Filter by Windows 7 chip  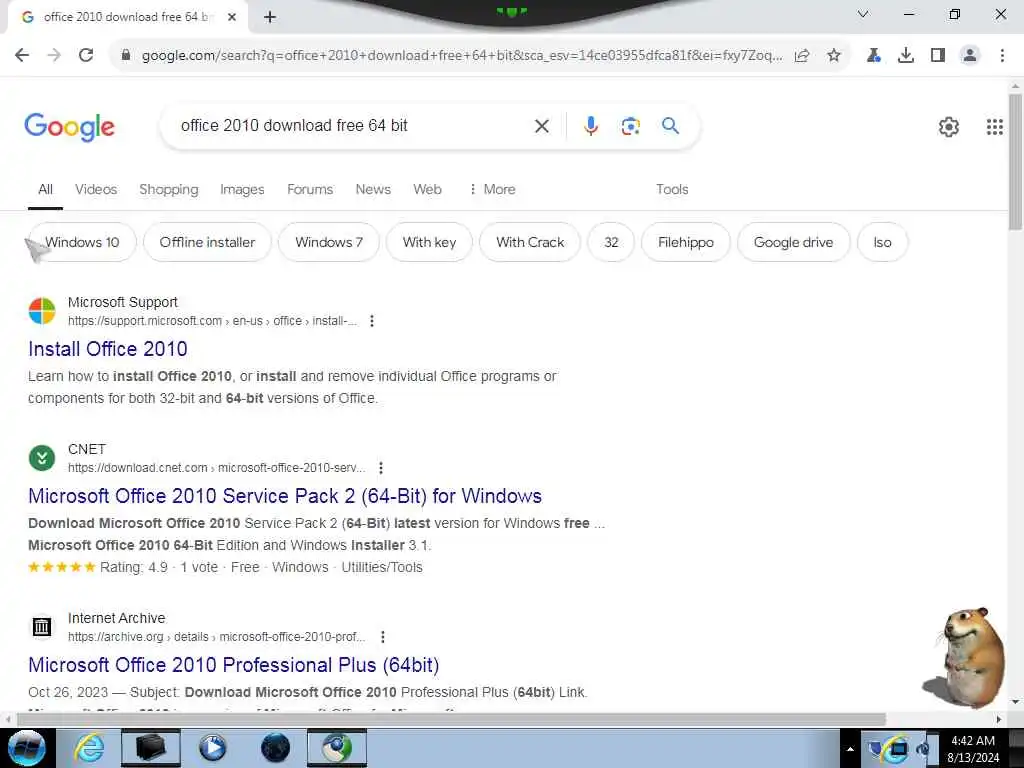(x=328, y=242)
